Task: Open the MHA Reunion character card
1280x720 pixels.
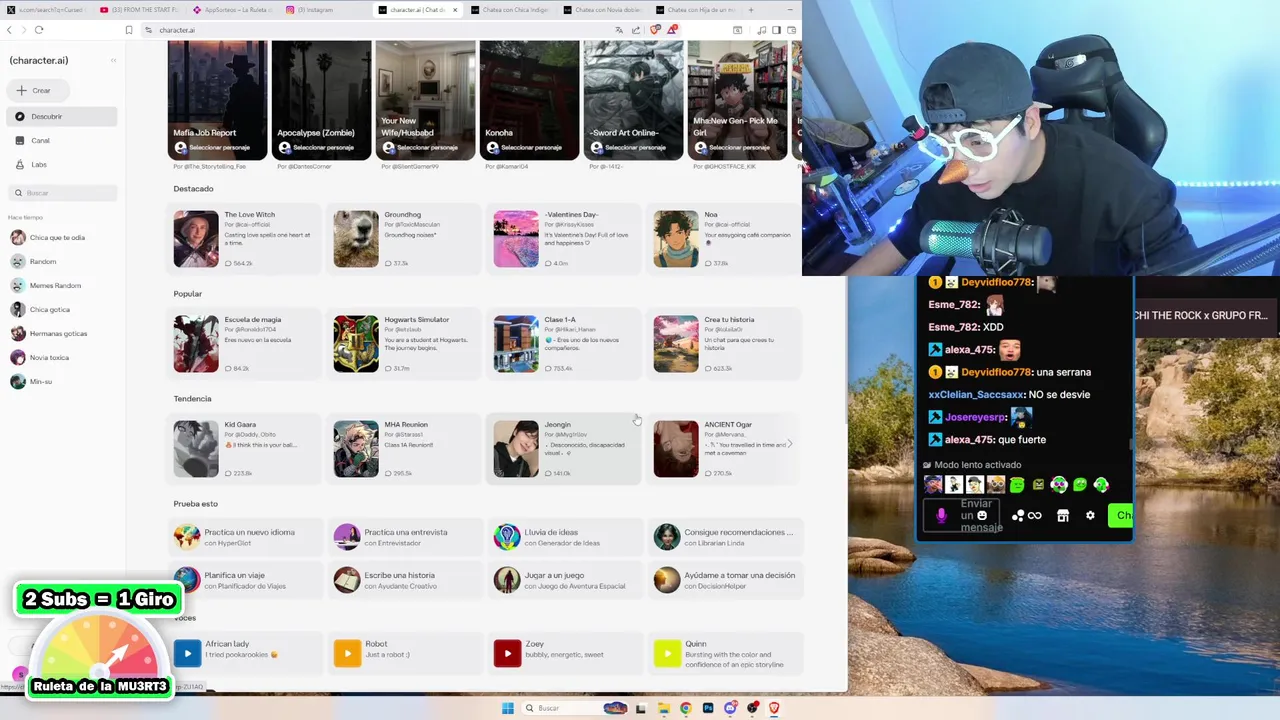Action: click(405, 448)
